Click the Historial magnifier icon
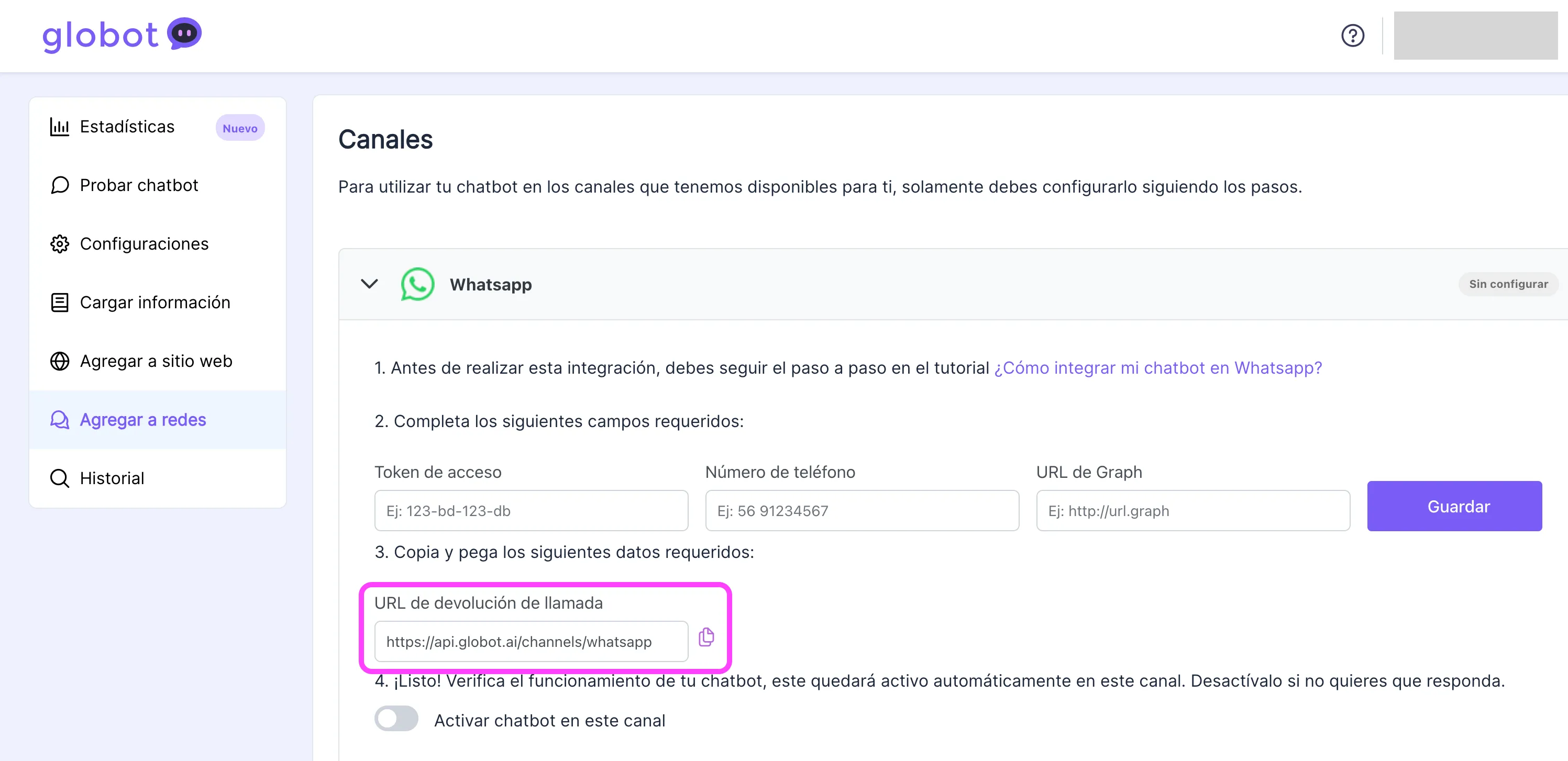1568x761 pixels. 59,477
